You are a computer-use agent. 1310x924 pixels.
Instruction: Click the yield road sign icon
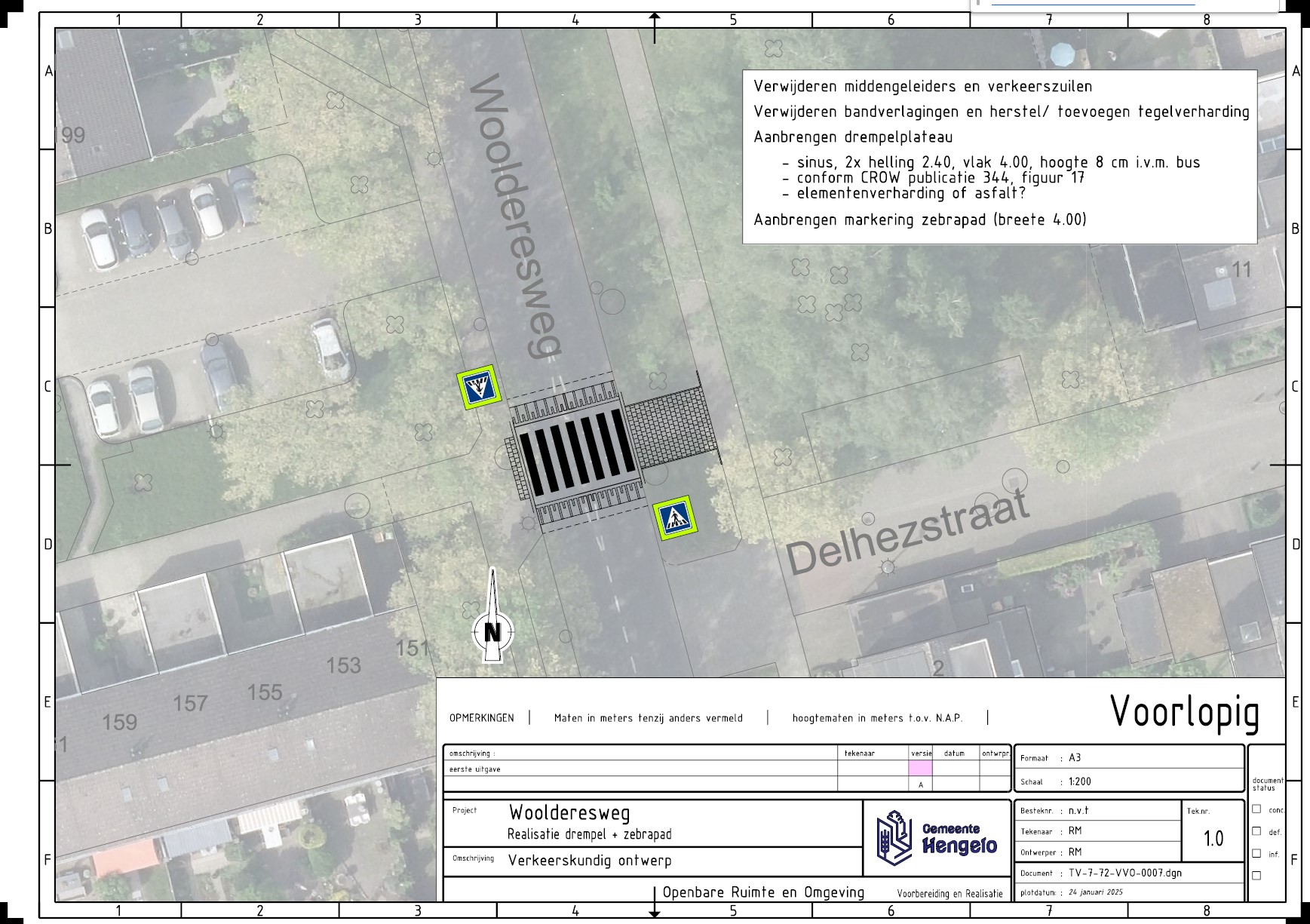coord(478,387)
